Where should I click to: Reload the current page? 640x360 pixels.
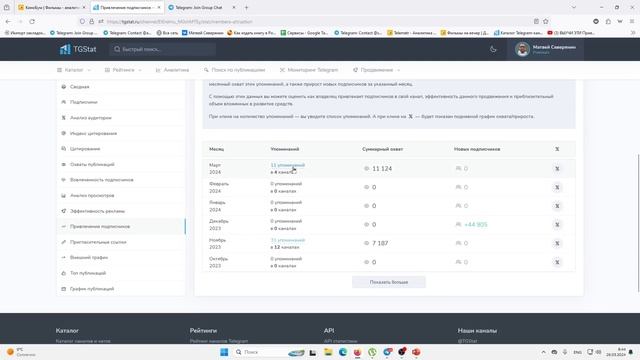click(32, 21)
